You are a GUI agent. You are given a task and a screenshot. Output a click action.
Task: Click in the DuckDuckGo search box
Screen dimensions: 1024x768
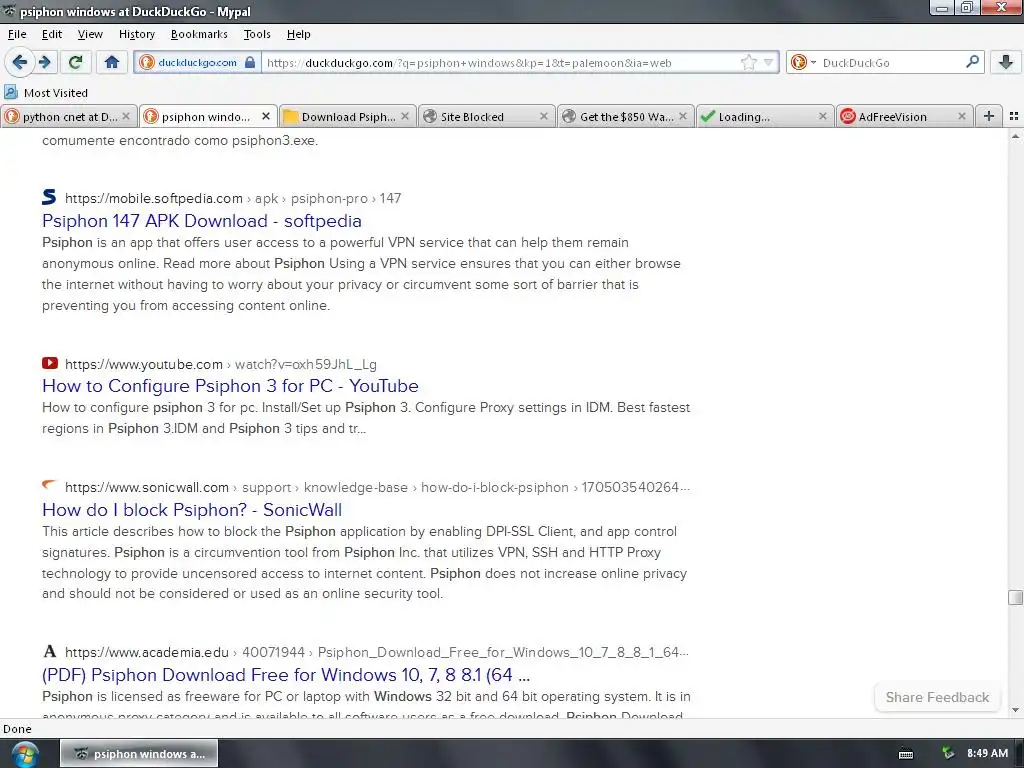(x=890, y=63)
